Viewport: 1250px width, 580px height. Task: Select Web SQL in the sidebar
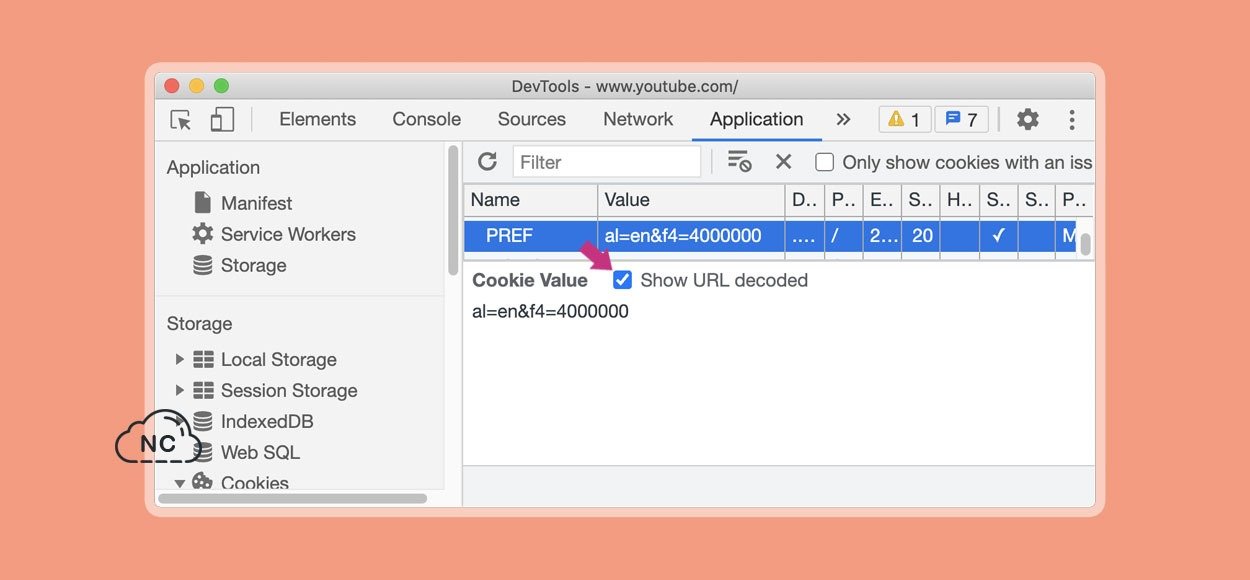click(260, 452)
